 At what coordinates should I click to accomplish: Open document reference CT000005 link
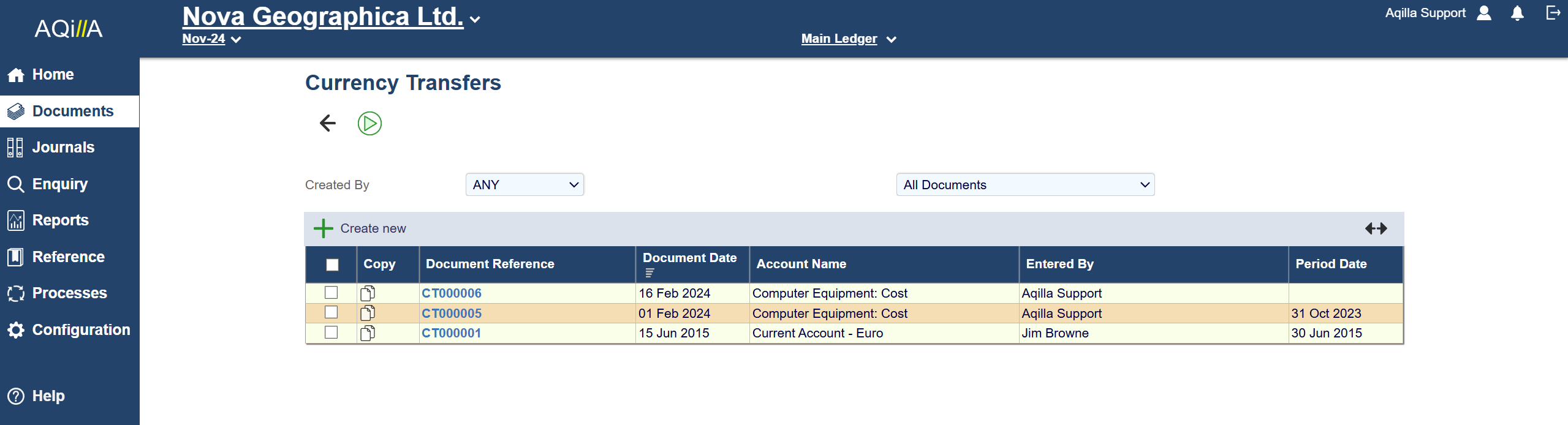pyautogui.click(x=452, y=314)
